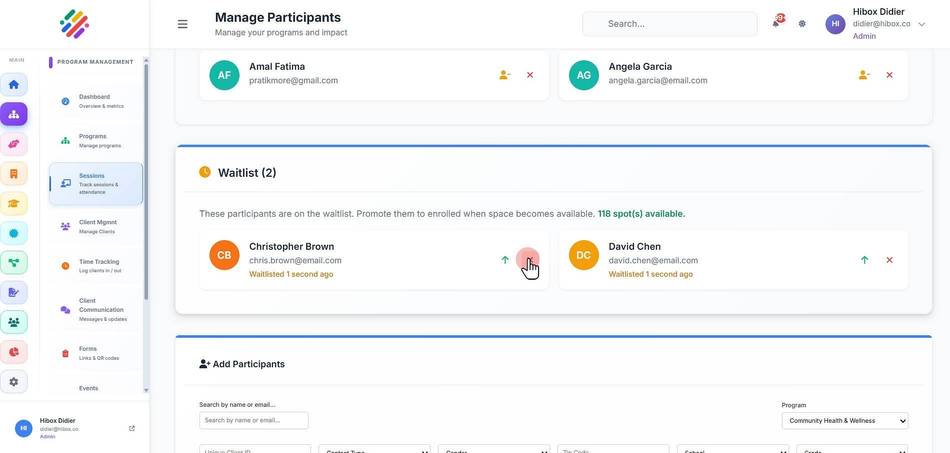The width and height of the screenshot is (950, 453).
Task: Click the home icon in left rail
Action: 14,85
